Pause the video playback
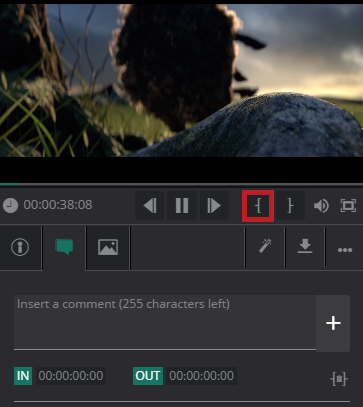363x407 pixels. 182,205
